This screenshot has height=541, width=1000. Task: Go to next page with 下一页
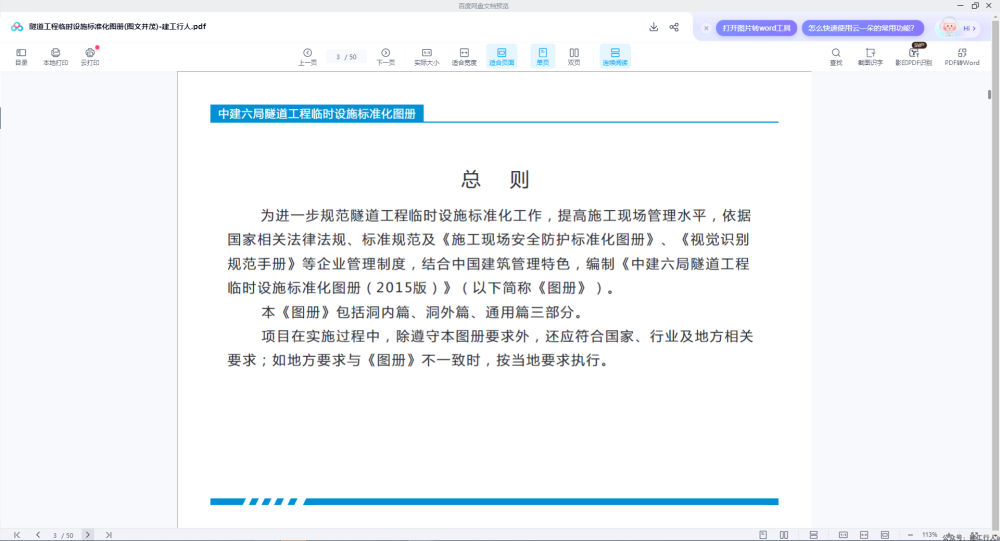385,56
